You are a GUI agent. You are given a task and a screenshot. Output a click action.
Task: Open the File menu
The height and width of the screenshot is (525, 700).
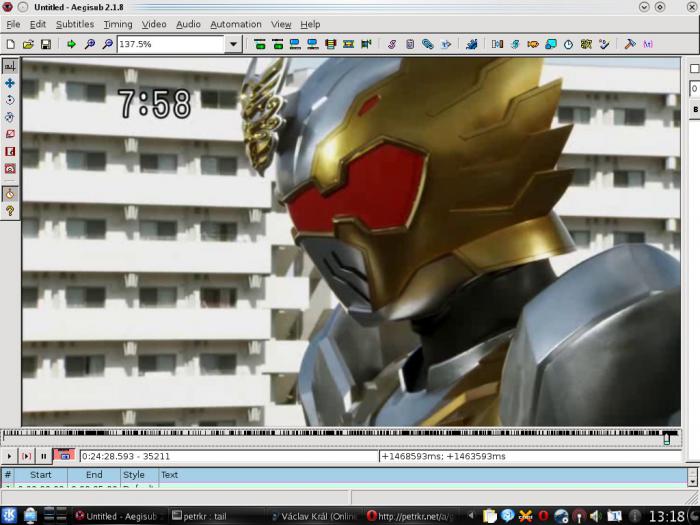(13, 24)
